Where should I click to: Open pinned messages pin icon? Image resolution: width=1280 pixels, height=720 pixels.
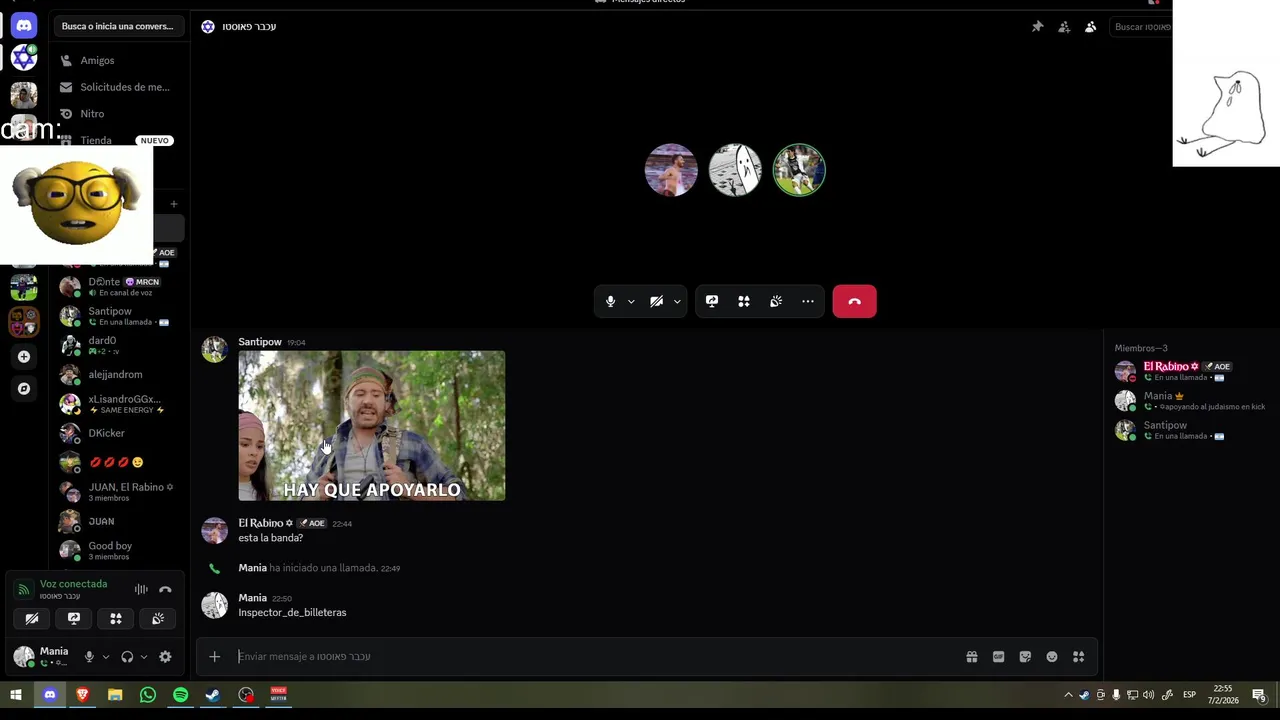tap(1037, 27)
